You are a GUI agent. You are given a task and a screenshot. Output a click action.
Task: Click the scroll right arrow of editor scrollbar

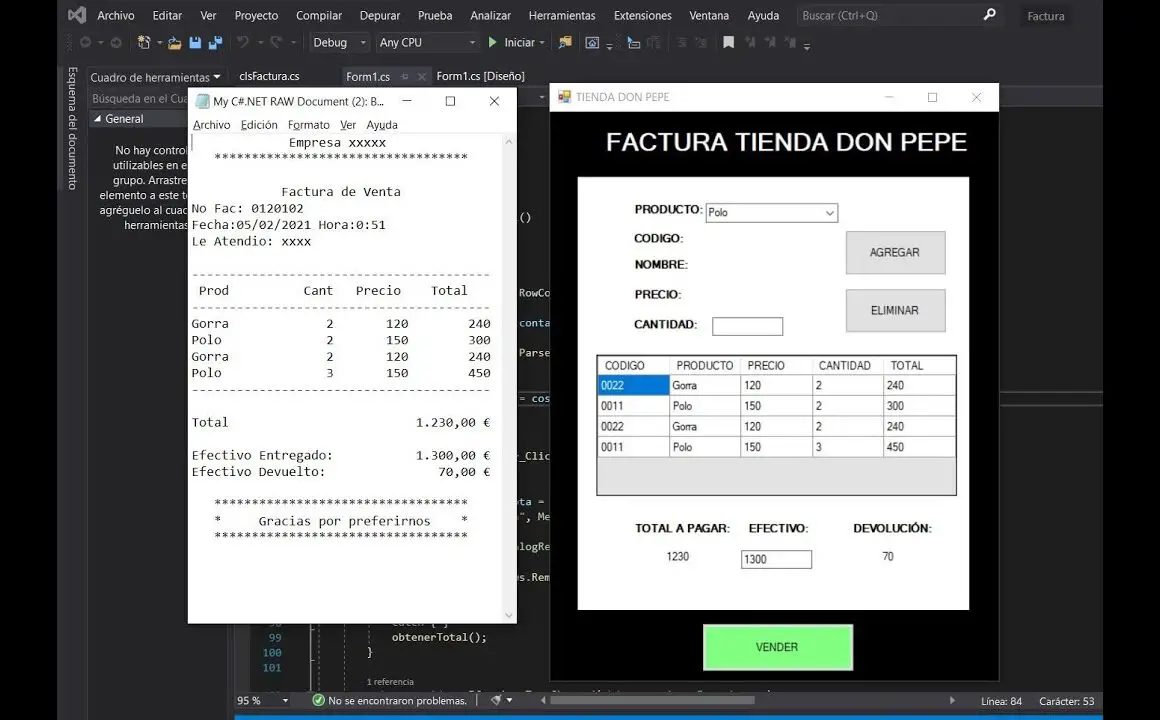[x=951, y=700]
